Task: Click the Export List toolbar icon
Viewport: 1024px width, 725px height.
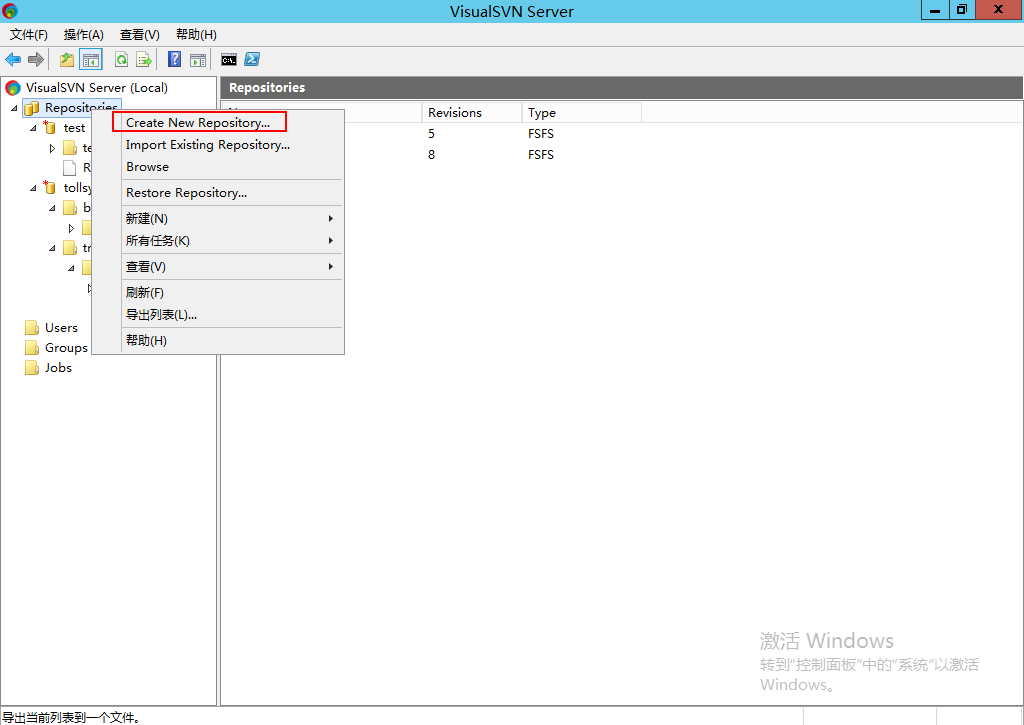Action: pyautogui.click(x=144, y=60)
